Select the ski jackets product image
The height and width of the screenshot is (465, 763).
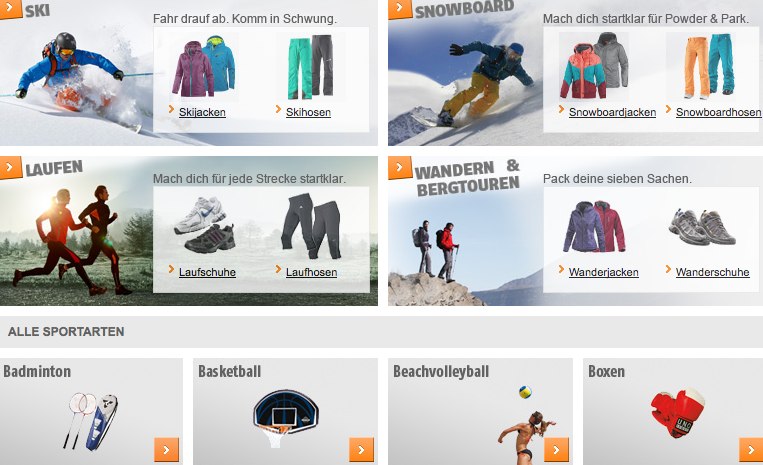pyautogui.click(x=203, y=66)
